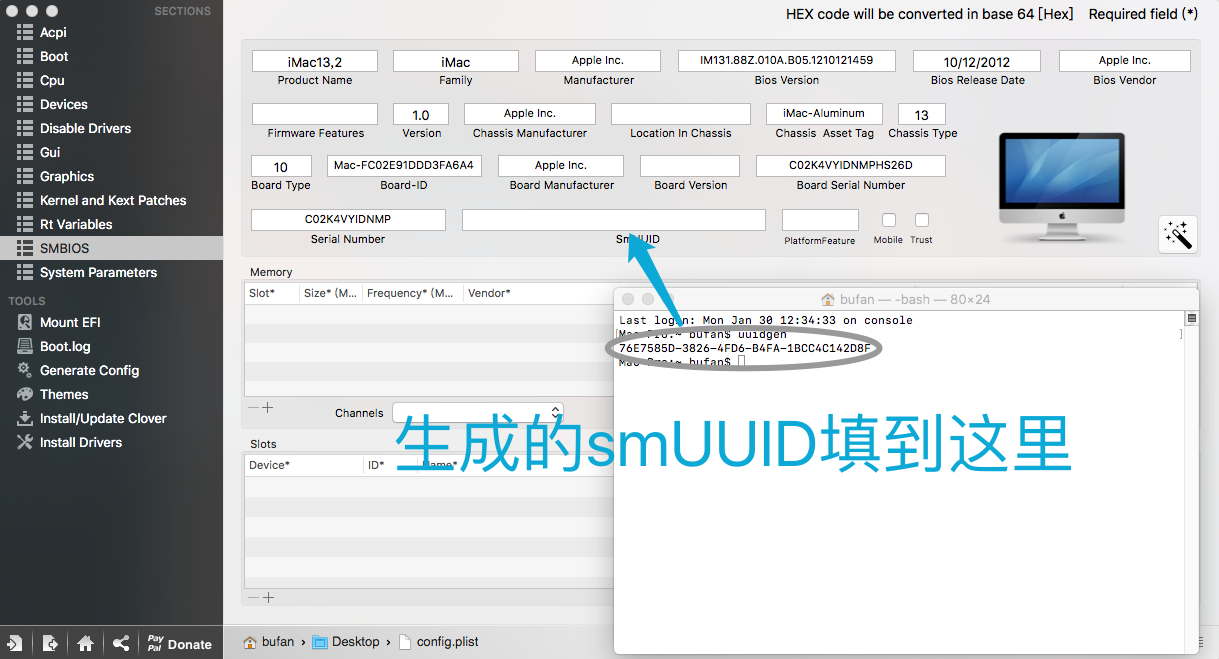The height and width of the screenshot is (659, 1219).
Task: Enable the Trust checkbox
Action: [922, 220]
